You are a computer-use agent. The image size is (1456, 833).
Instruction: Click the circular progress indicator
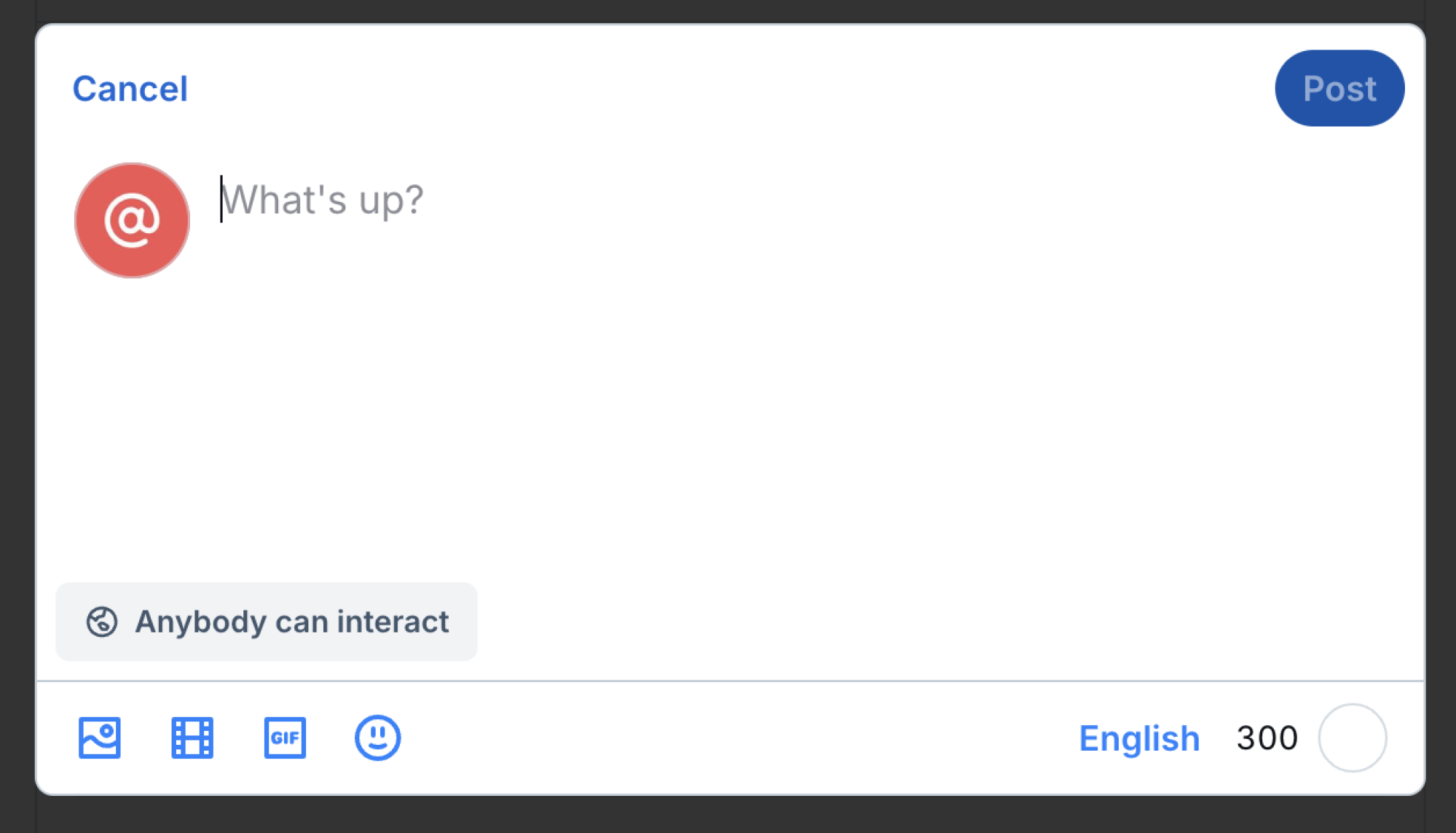pyautogui.click(x=1352, y=738)
